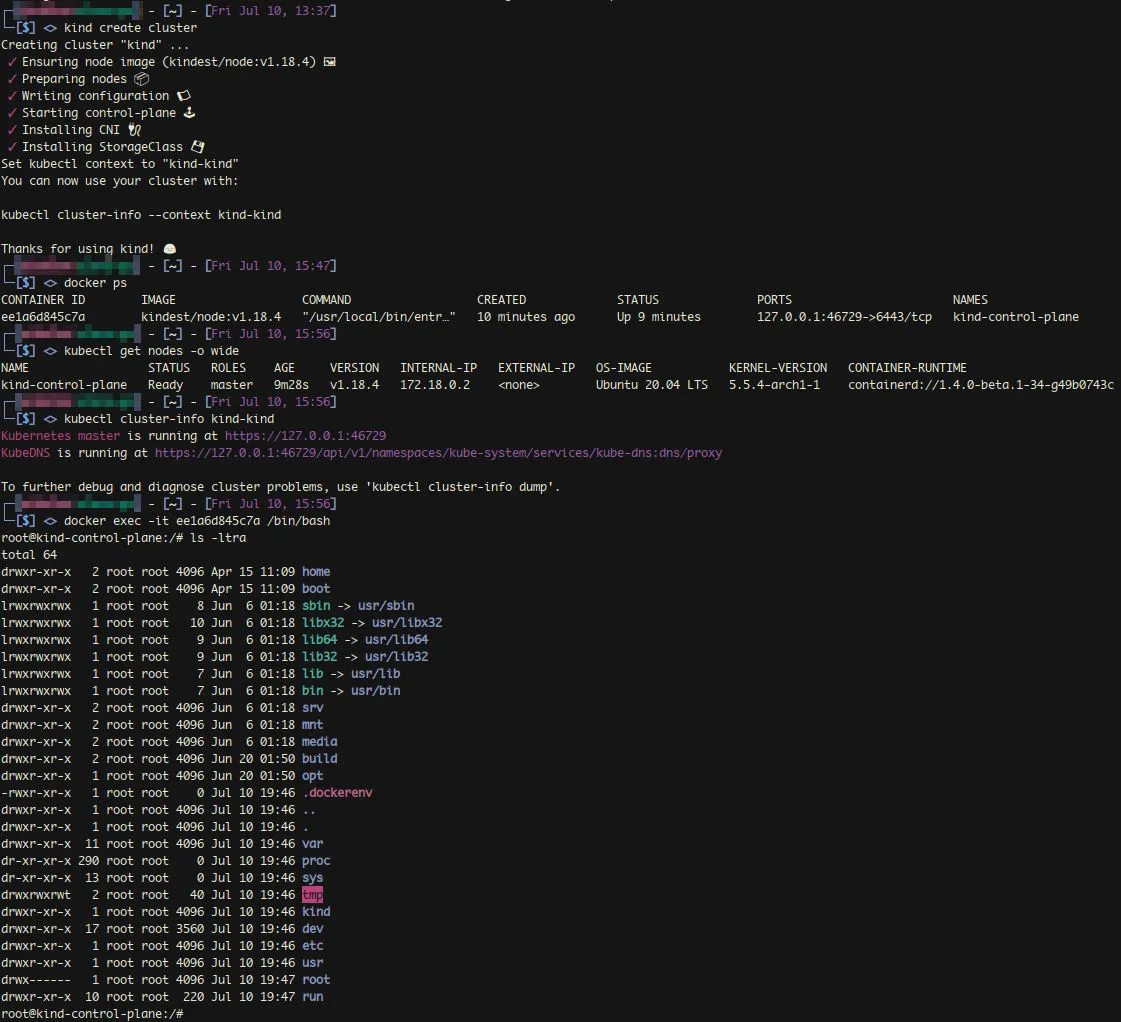The height and width of the screenshot is (1022, 1121).
Task: Click the 'proc' directory name
Action: [315, 861]
